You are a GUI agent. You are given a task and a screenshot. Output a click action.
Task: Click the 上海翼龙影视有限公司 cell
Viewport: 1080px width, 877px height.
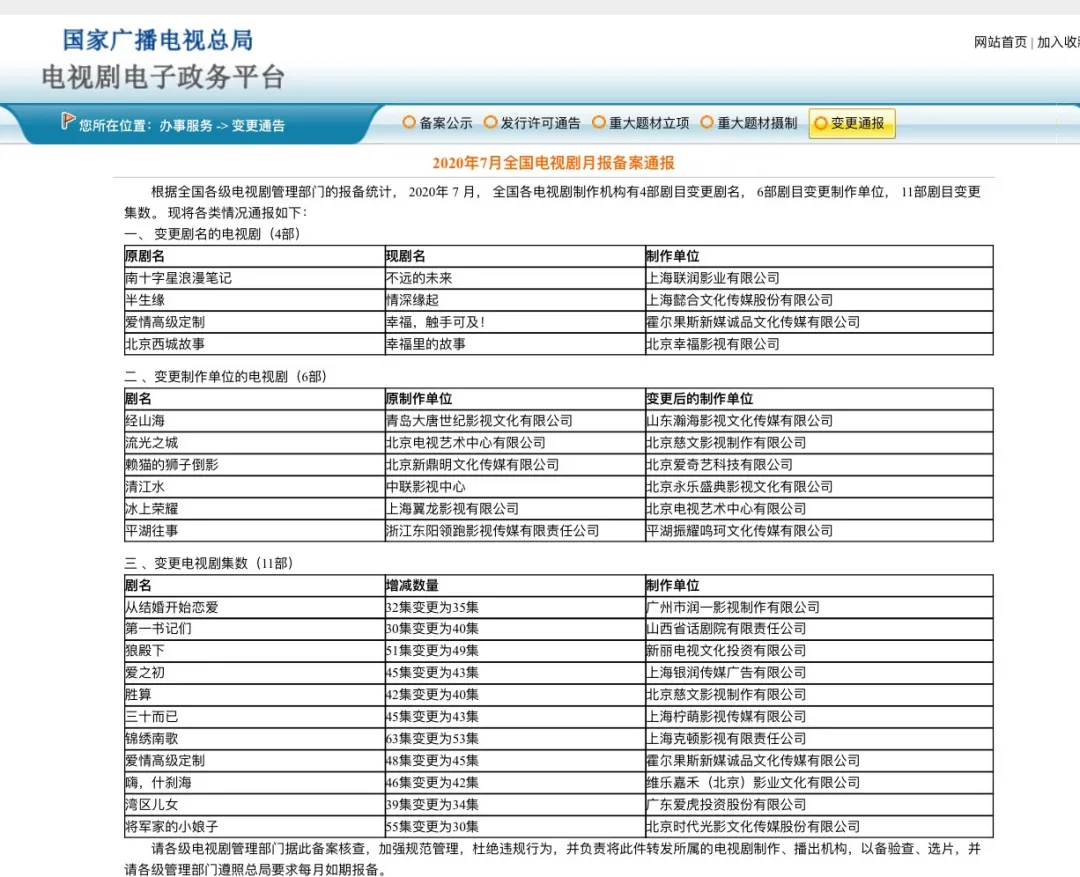[515, 509]
